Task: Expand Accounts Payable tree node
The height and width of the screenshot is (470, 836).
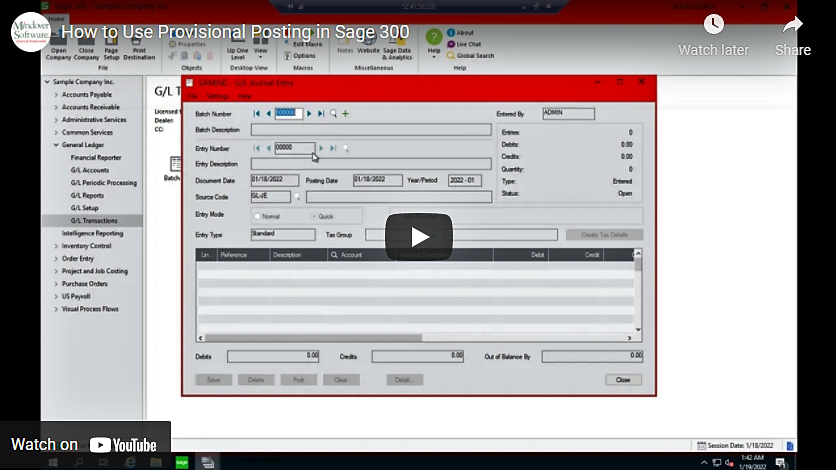Action: point(56,94)
